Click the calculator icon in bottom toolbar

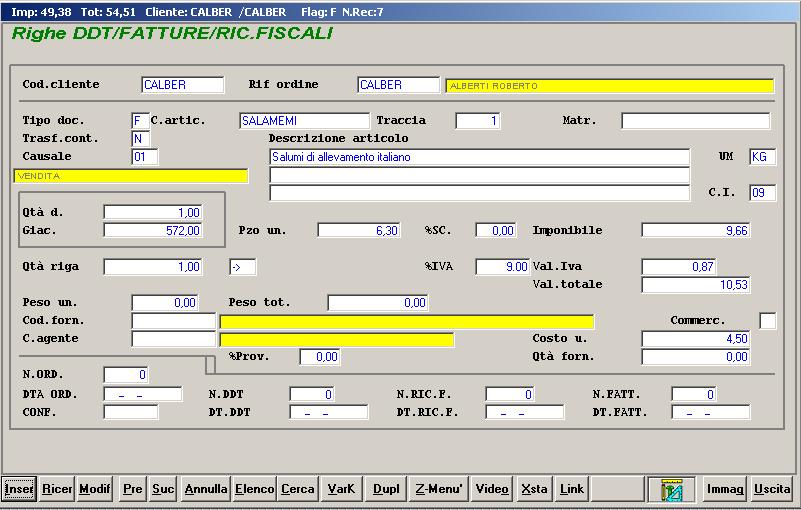tap(671, 489)
